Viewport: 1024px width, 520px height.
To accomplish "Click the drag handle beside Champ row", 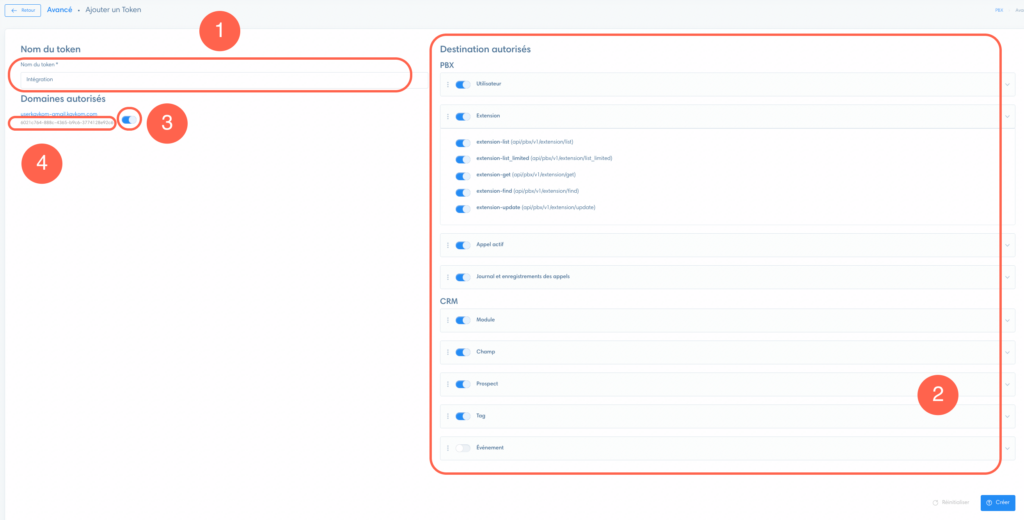I will [x=448, y=352].
